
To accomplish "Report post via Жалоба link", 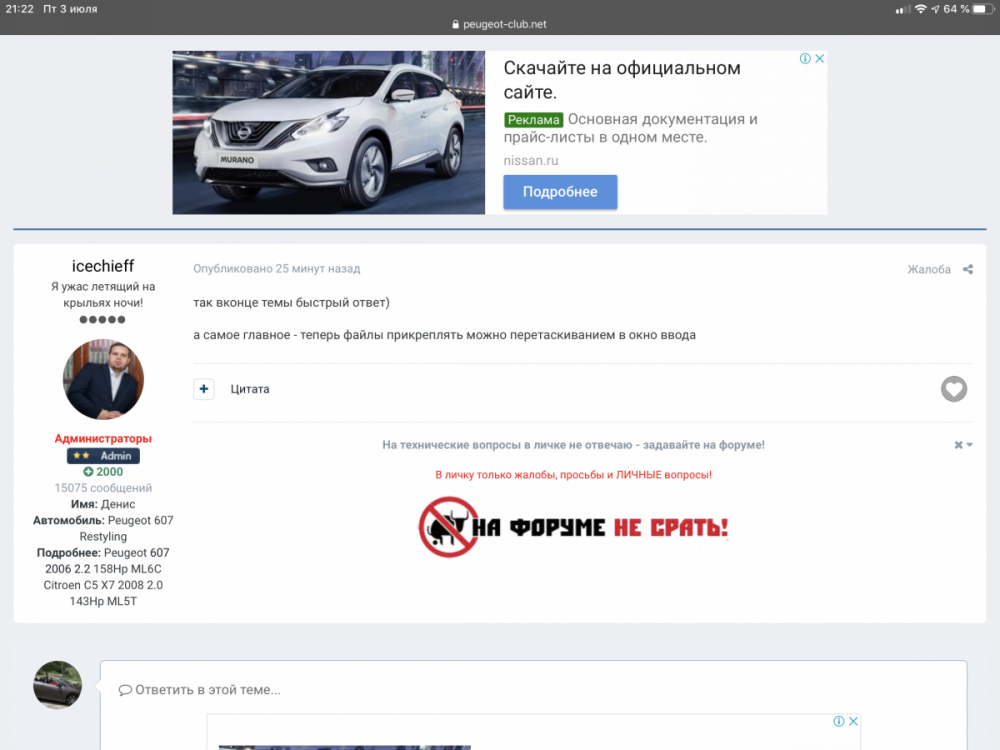I will tap(929, 269).
